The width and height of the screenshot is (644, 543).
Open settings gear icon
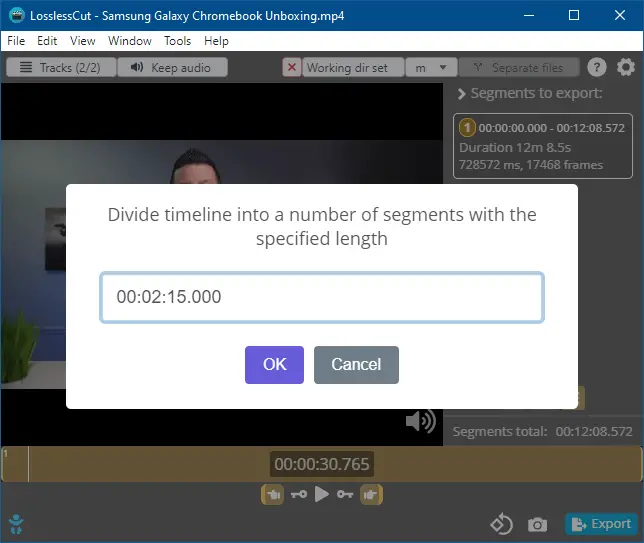[x=626, y=67]
